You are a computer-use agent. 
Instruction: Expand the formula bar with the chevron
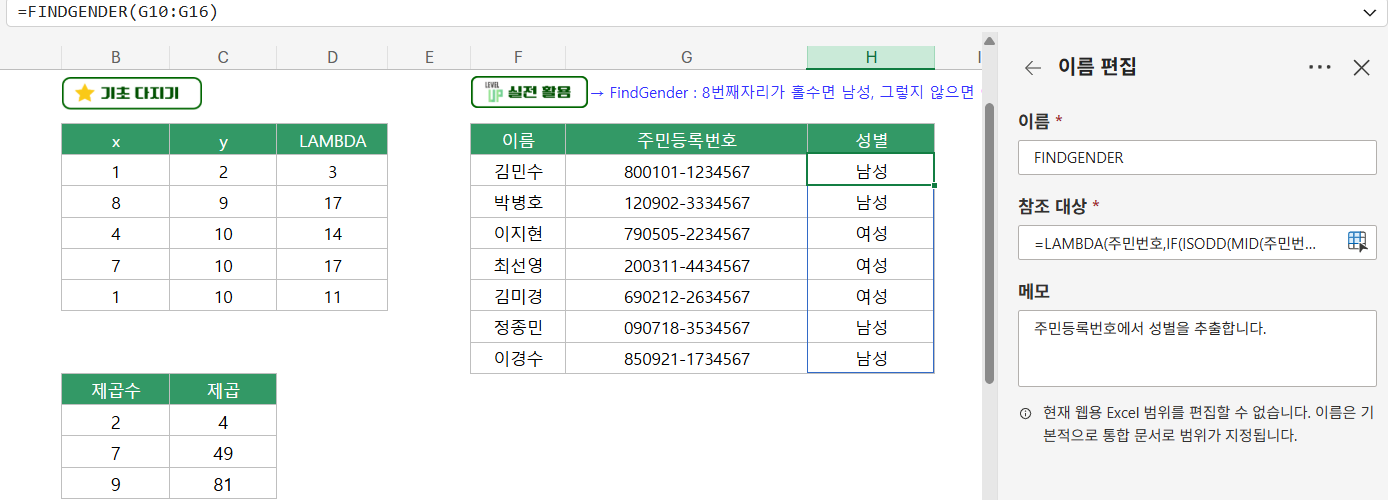pos(1369,12)
